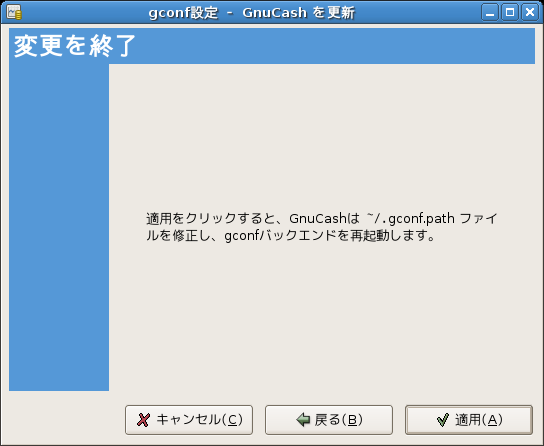Click the 変更を終了 page heading
Viewport: 544px width, 446px height.
75,46
